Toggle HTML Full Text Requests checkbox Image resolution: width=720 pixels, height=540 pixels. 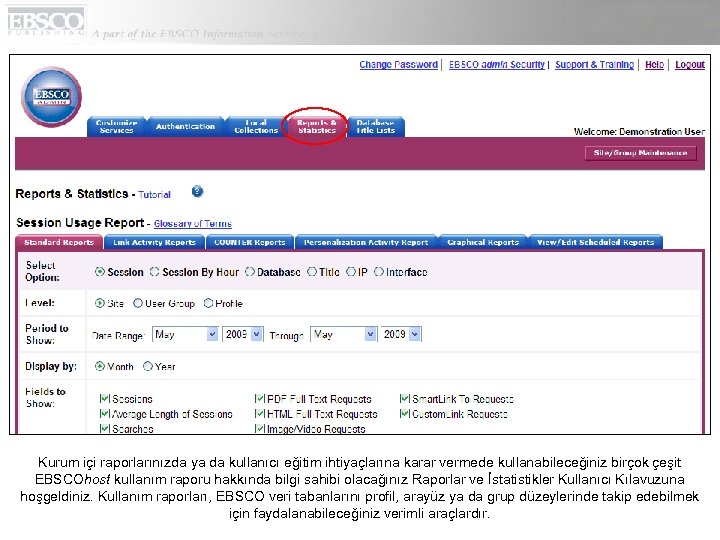[259, 413]
